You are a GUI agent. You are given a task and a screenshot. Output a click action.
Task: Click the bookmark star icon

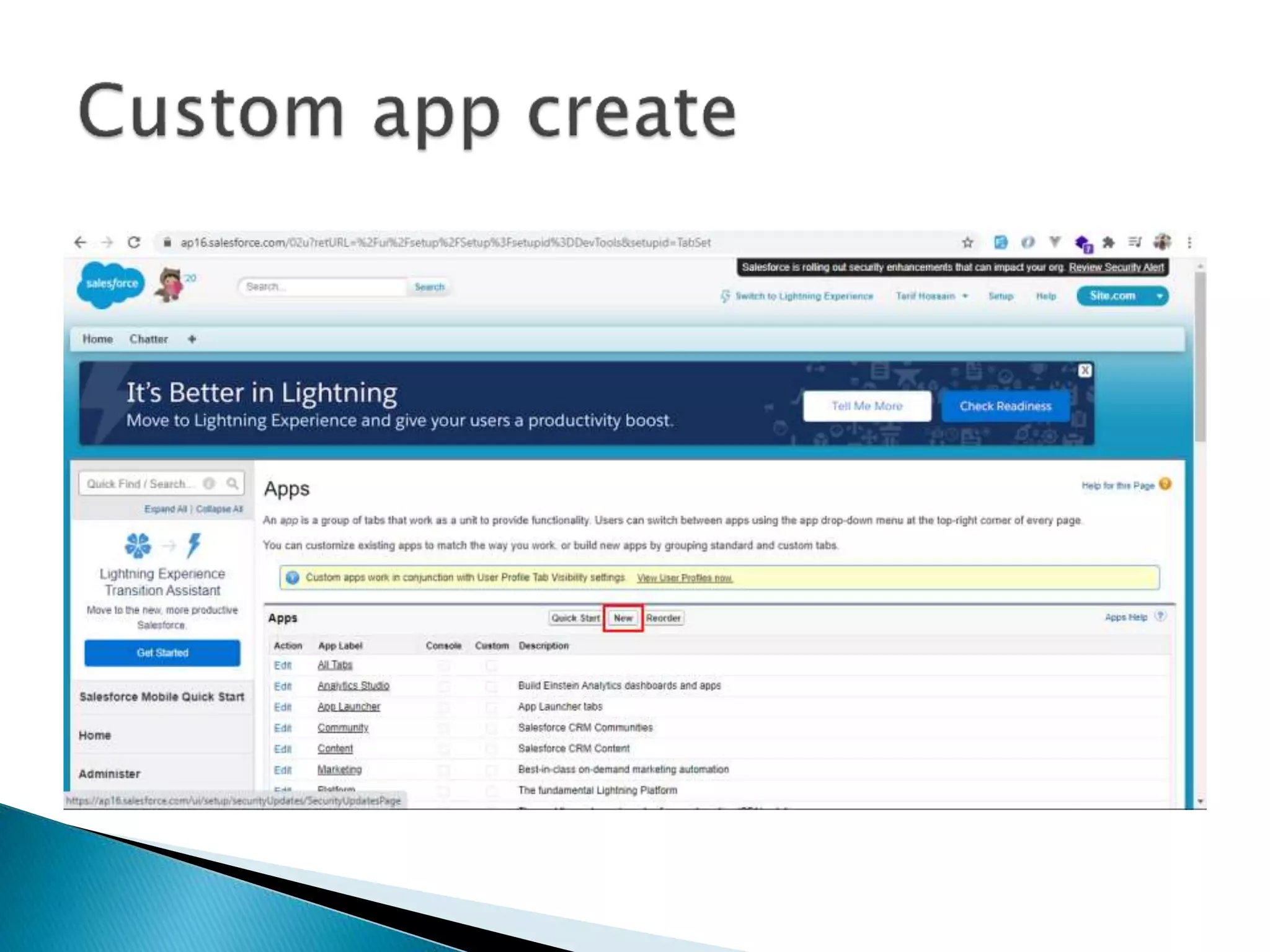point(967,242)
